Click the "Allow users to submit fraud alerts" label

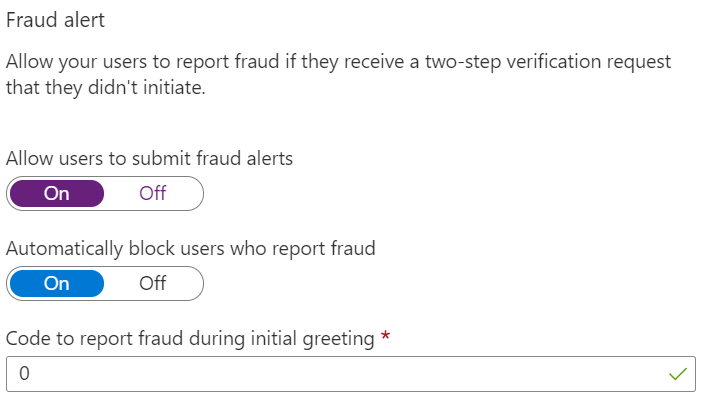tap(149, 158)
